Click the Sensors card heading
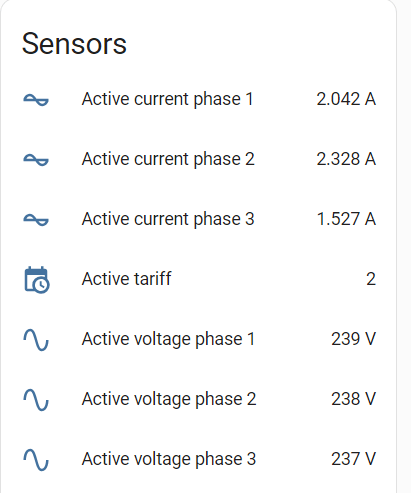This screenshot has height=493, width=411. (x=74, y=44)
